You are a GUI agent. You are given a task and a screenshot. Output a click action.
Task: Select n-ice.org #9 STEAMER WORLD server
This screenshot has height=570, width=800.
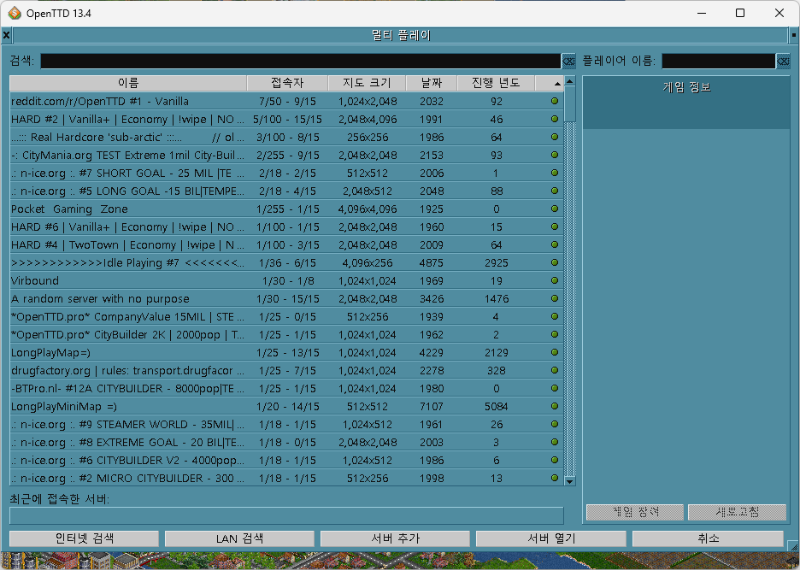(x=286, y=425)
